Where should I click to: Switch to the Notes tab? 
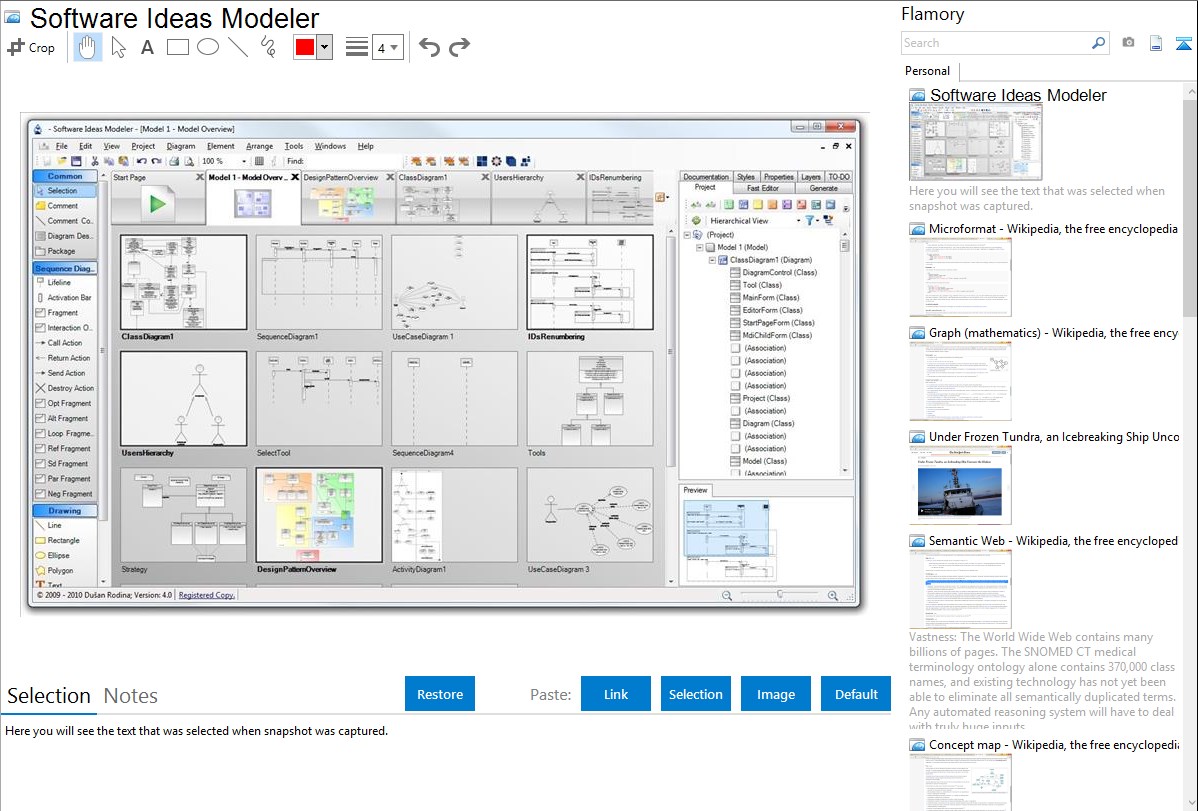(x=131, y=696)
